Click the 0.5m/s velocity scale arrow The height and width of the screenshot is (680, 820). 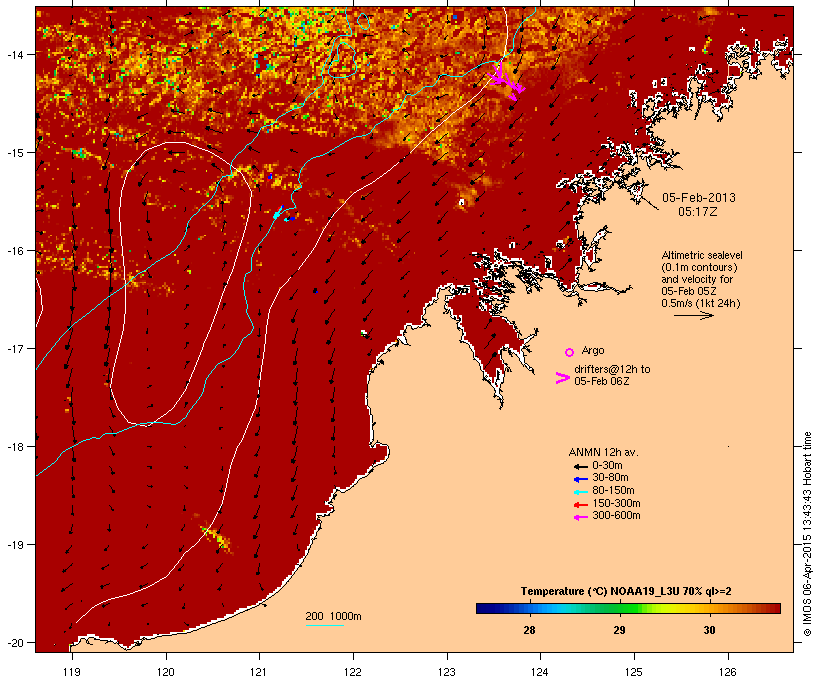click(693, 315)
